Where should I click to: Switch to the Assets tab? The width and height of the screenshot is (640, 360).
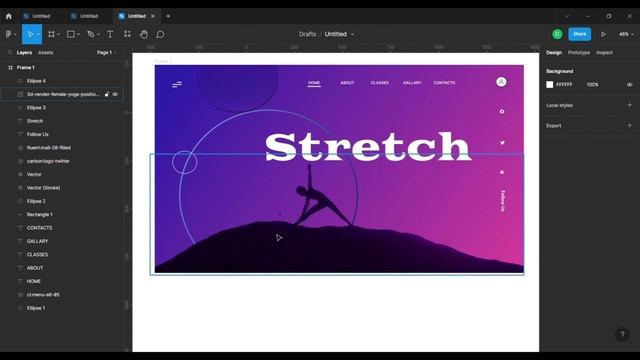point(45,53)
